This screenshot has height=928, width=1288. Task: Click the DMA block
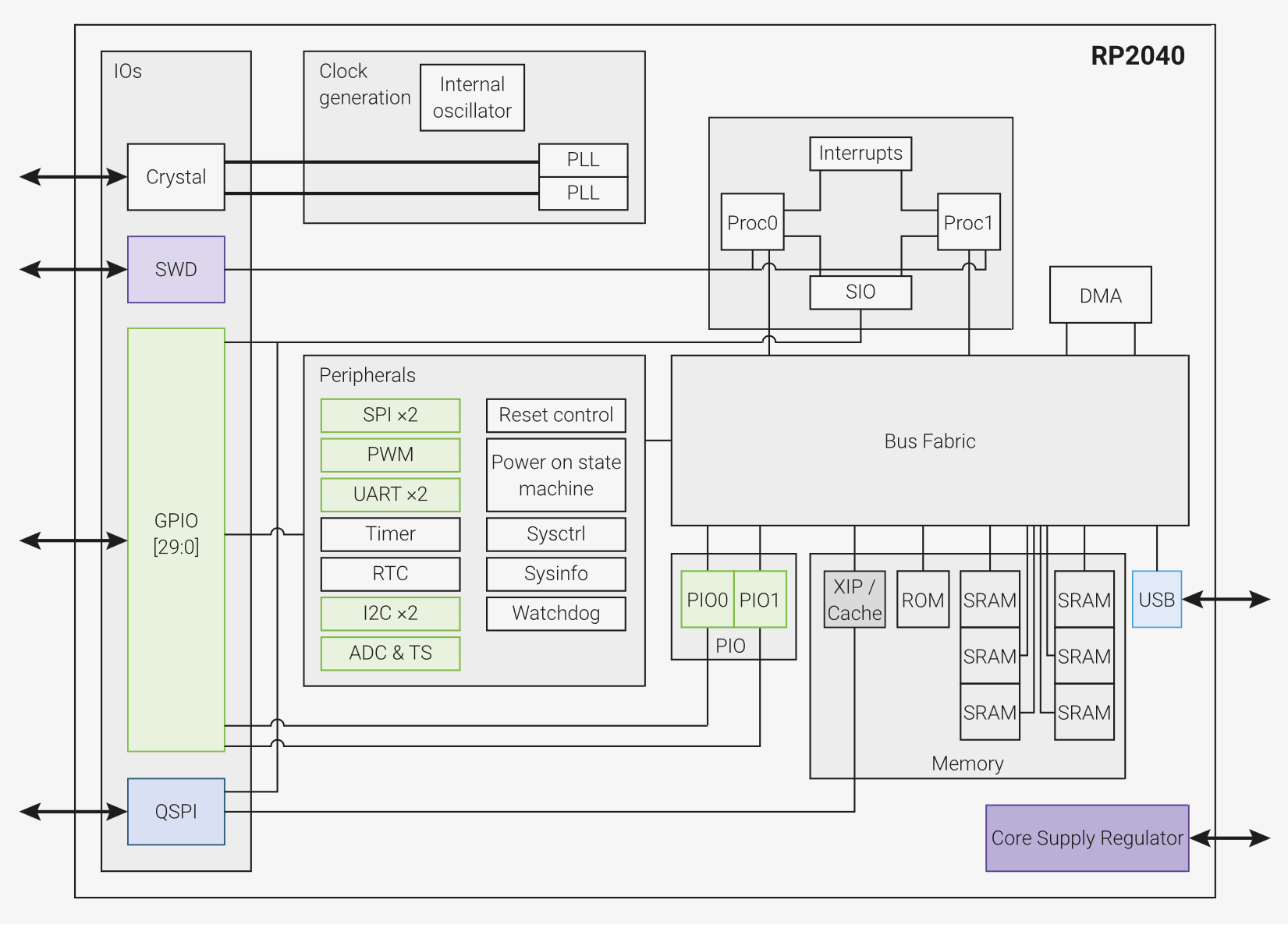click(1100, 295)
